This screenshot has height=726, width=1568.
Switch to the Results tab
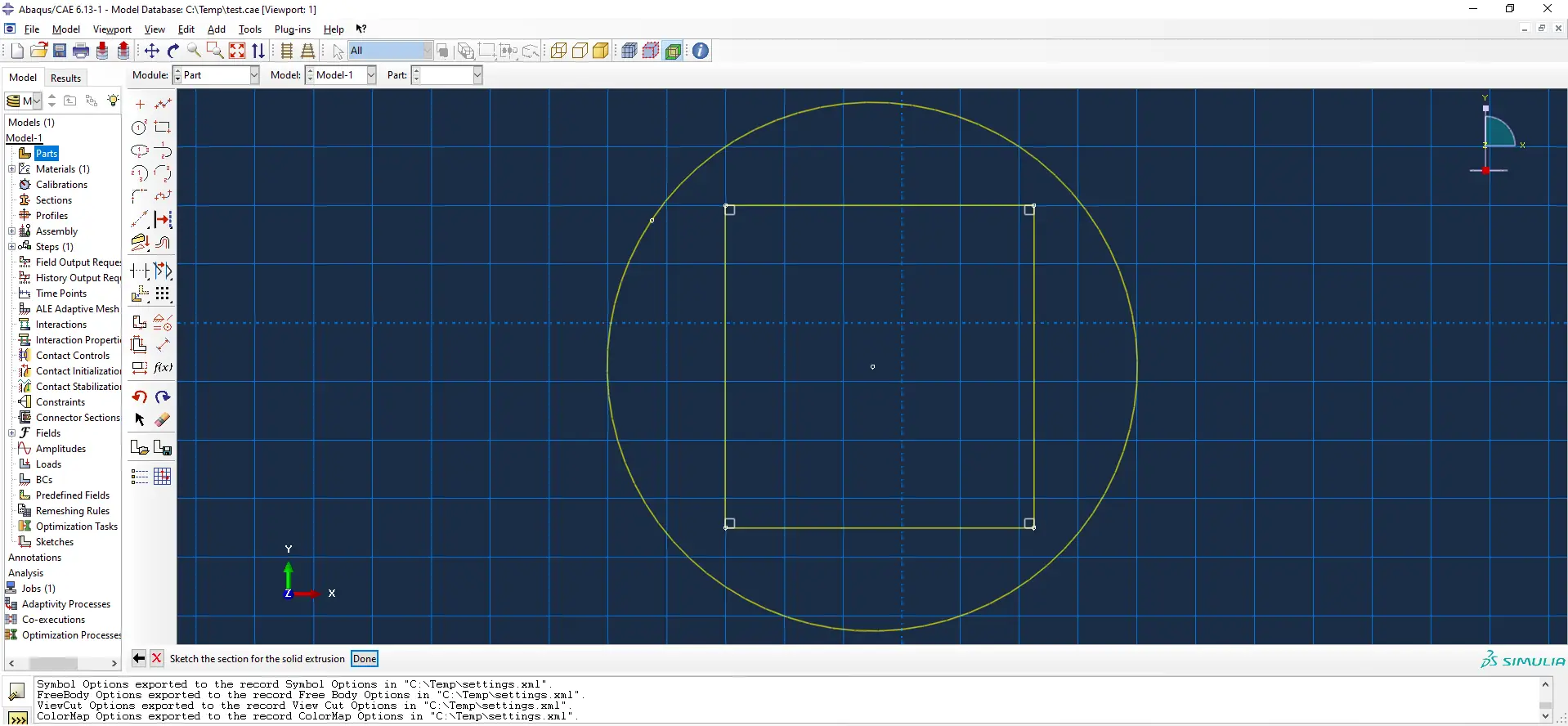pos(65,78)
